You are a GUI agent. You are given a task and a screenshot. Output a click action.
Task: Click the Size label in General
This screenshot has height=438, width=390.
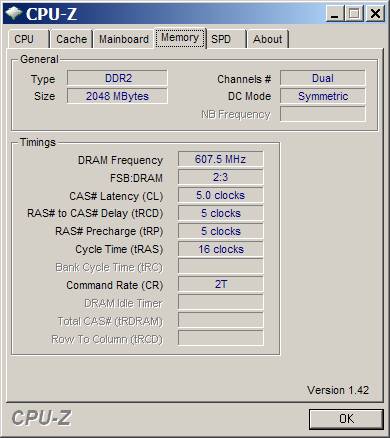click(x=44, y=96)
